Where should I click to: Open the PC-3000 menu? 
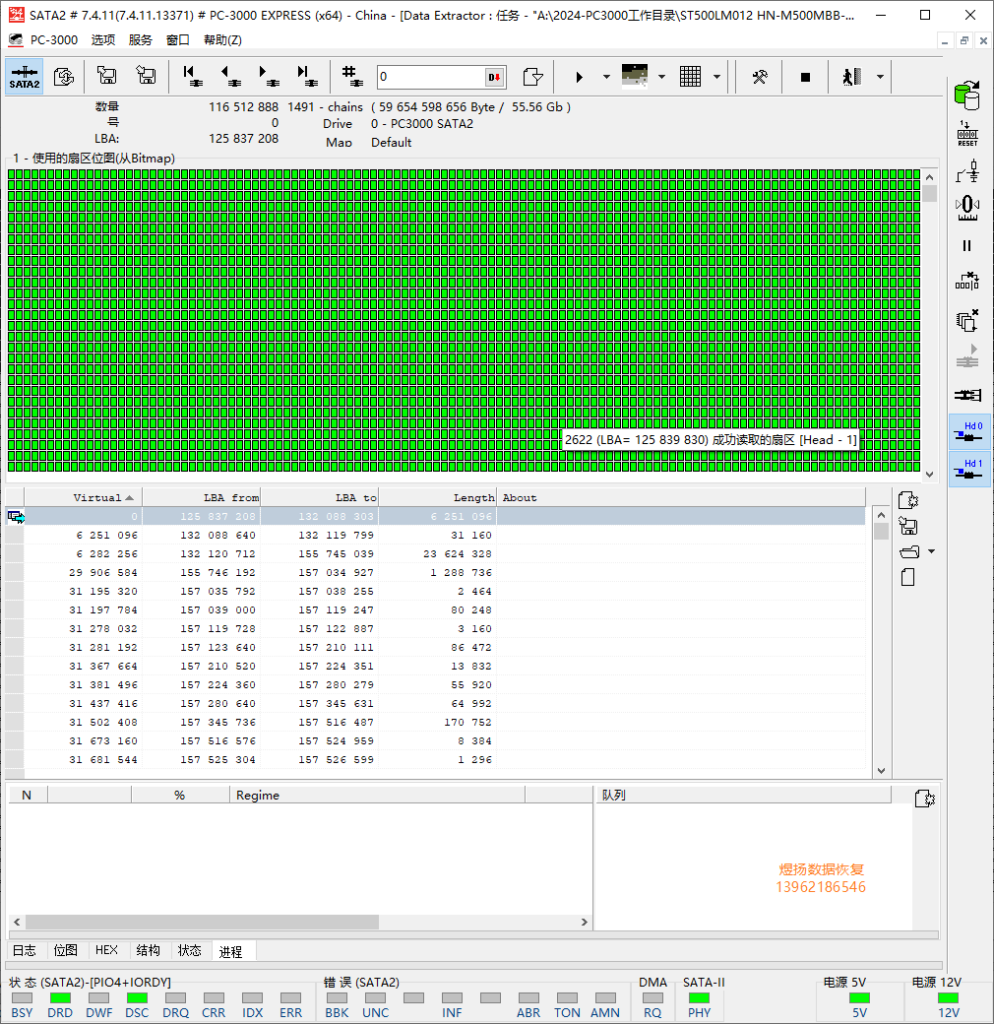click(54, 40)
